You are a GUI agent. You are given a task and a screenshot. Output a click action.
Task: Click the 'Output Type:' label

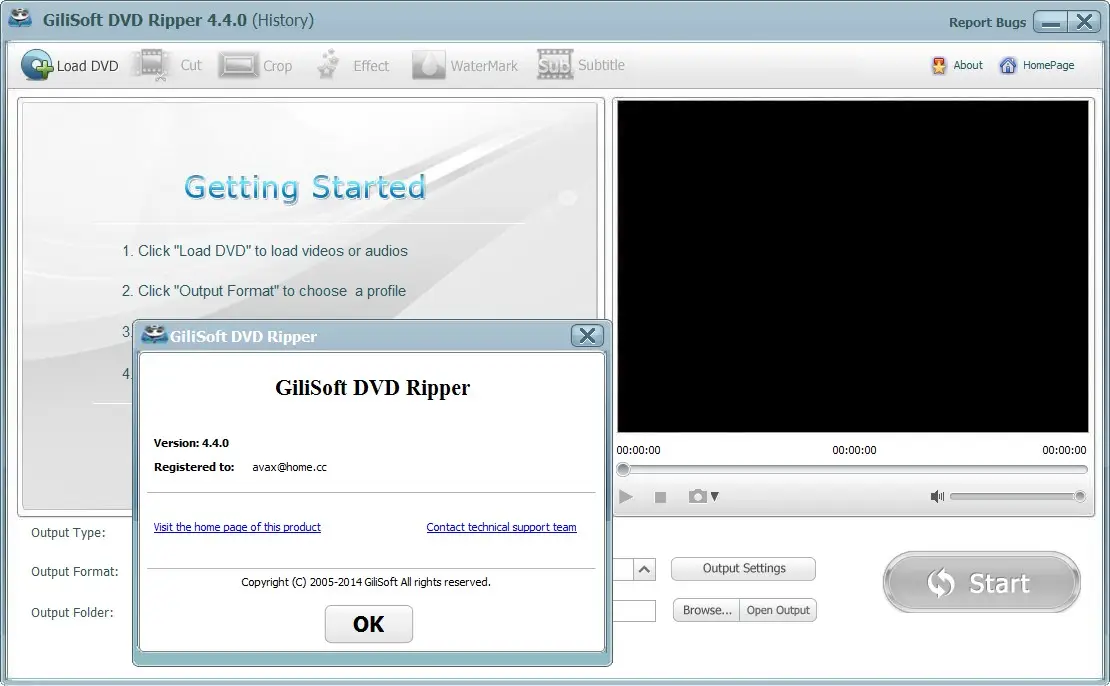(x=68, y=532)
